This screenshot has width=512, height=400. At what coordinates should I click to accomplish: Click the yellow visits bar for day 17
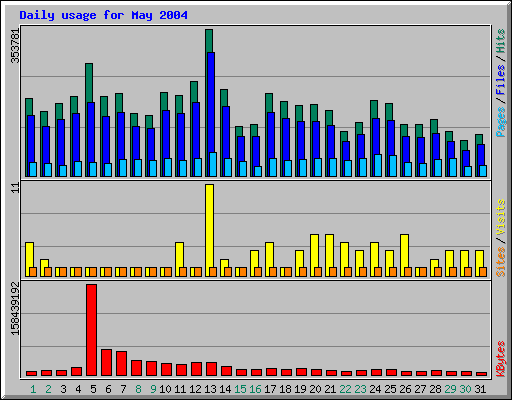269,255
